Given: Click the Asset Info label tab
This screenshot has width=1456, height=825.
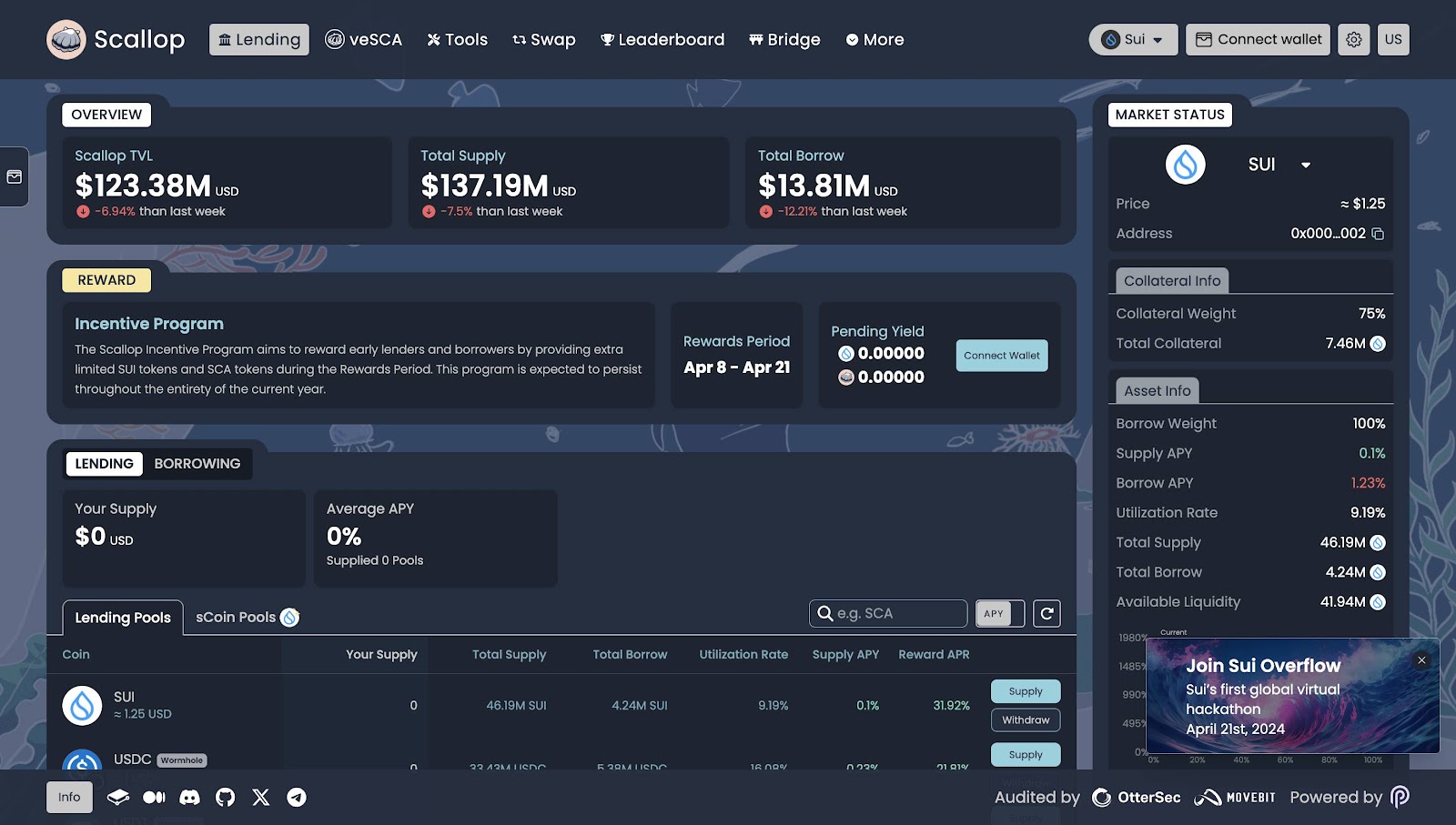Looking at the screenshot, I should point(1158,391).
